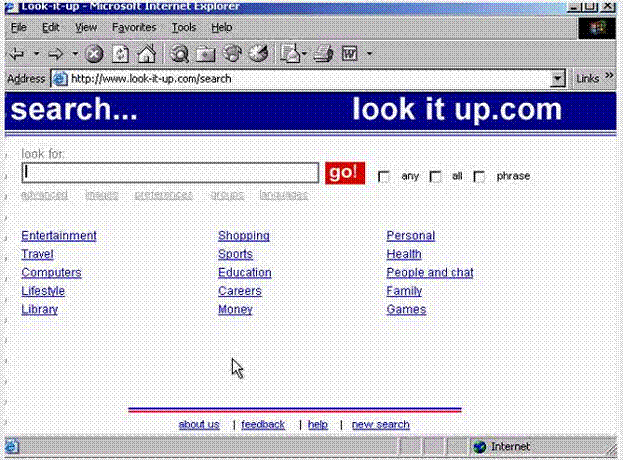Open the Back button history dropdown
Image resolution: width=623 pixels, height=460 pixels.
click(36, 53)
